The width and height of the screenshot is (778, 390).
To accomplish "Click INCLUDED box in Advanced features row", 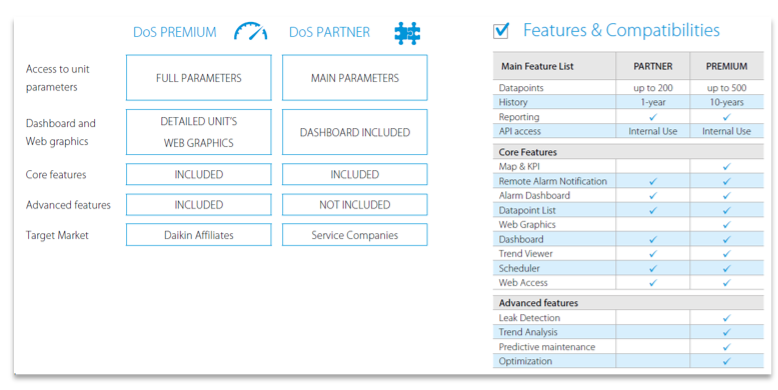I will 198,204.
